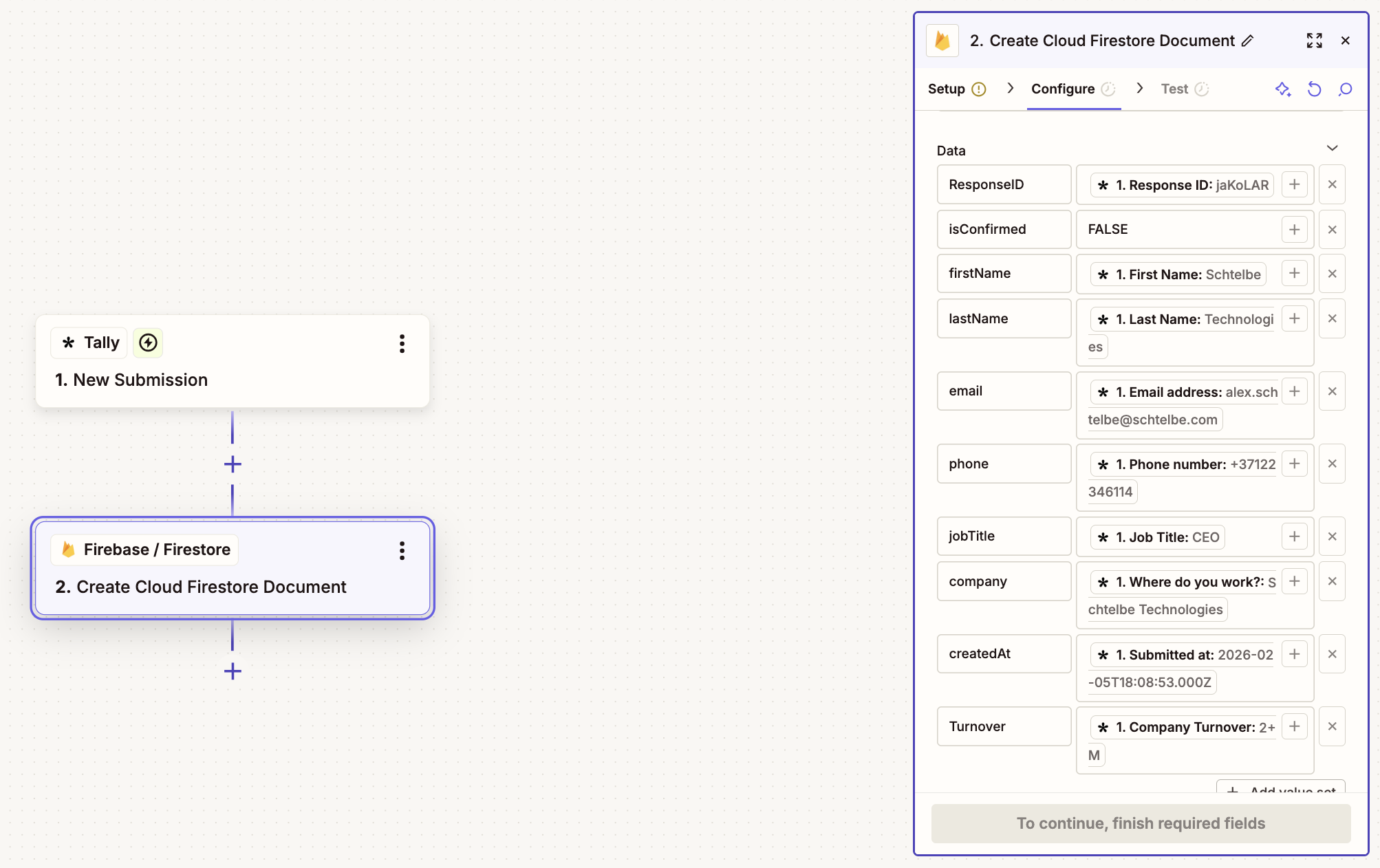Open the Tally step three-dot menu
The height and width of the screenshot is (868, 1380).
tap(402, 343)
